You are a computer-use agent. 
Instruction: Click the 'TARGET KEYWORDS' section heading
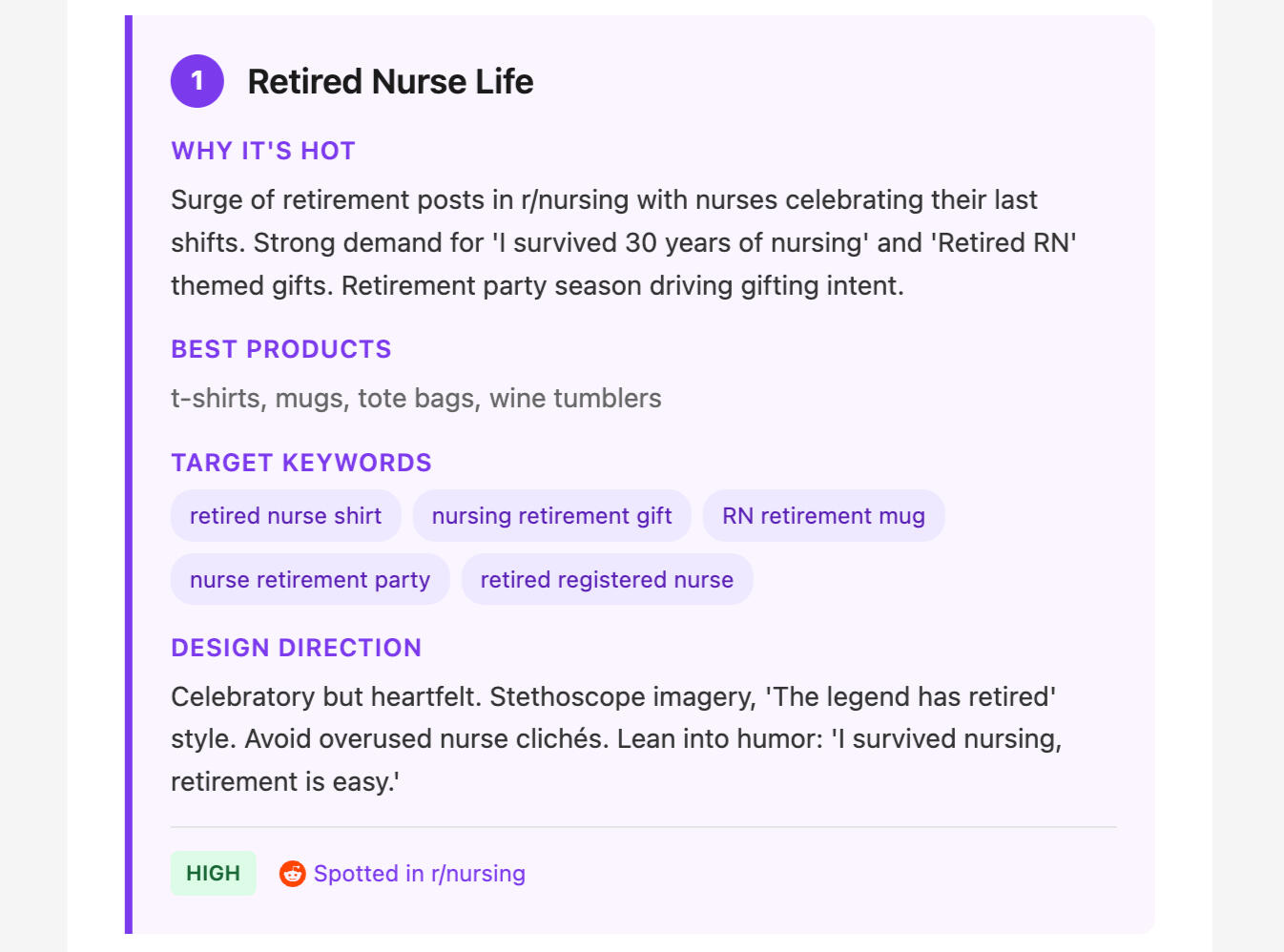[x=301, y=463]
